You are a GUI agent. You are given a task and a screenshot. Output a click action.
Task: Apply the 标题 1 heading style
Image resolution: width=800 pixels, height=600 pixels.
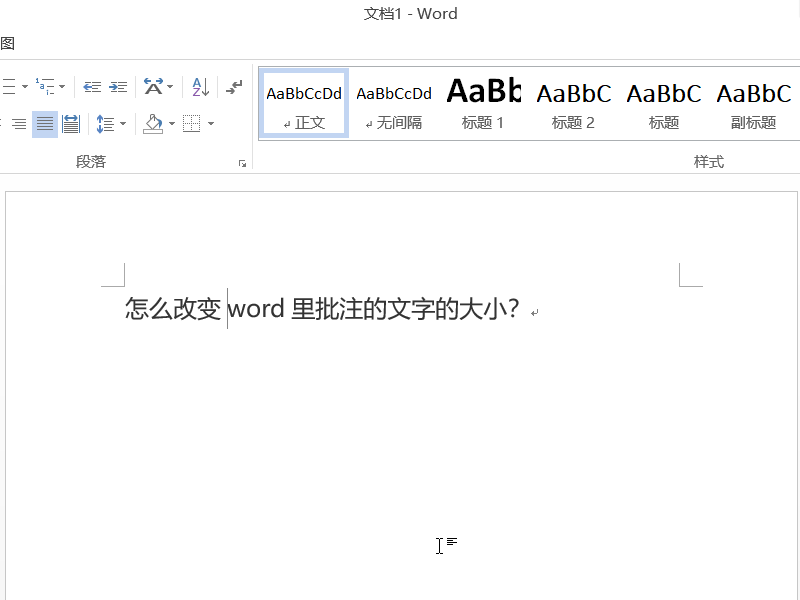pyautogui.click(x=483, y=104)
